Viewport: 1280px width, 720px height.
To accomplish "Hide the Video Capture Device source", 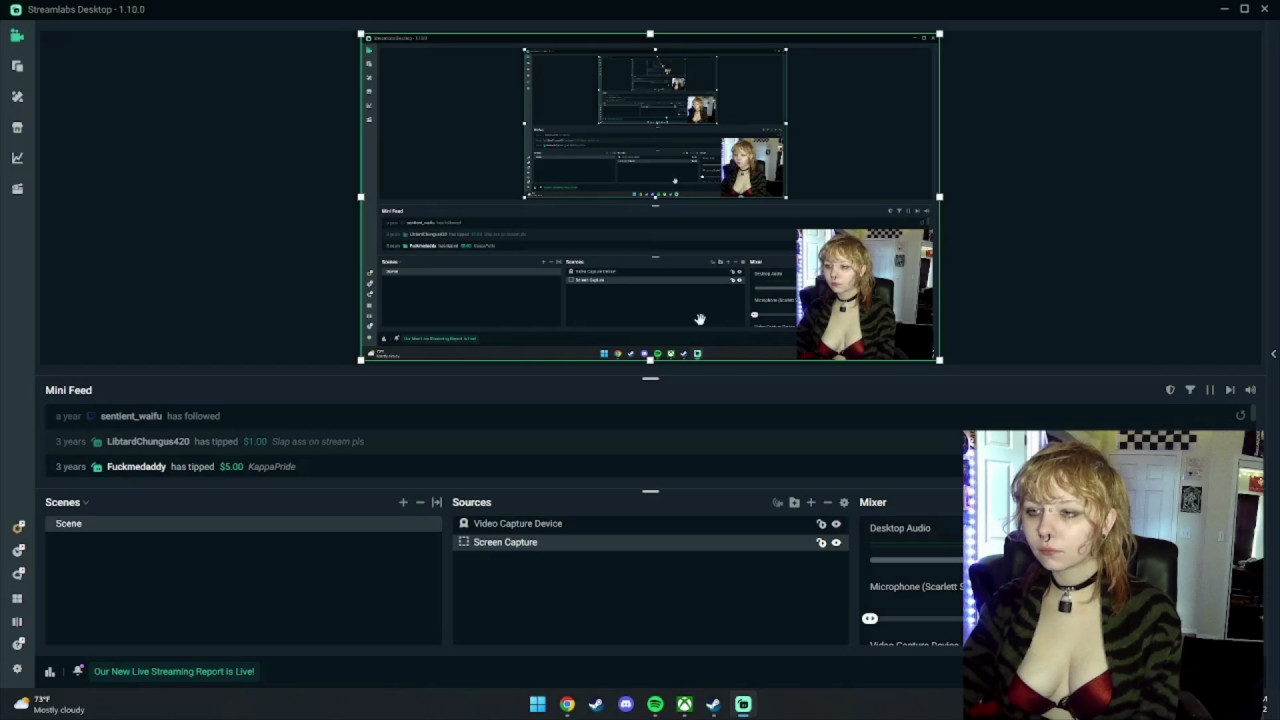I will [x=836, y=524].
